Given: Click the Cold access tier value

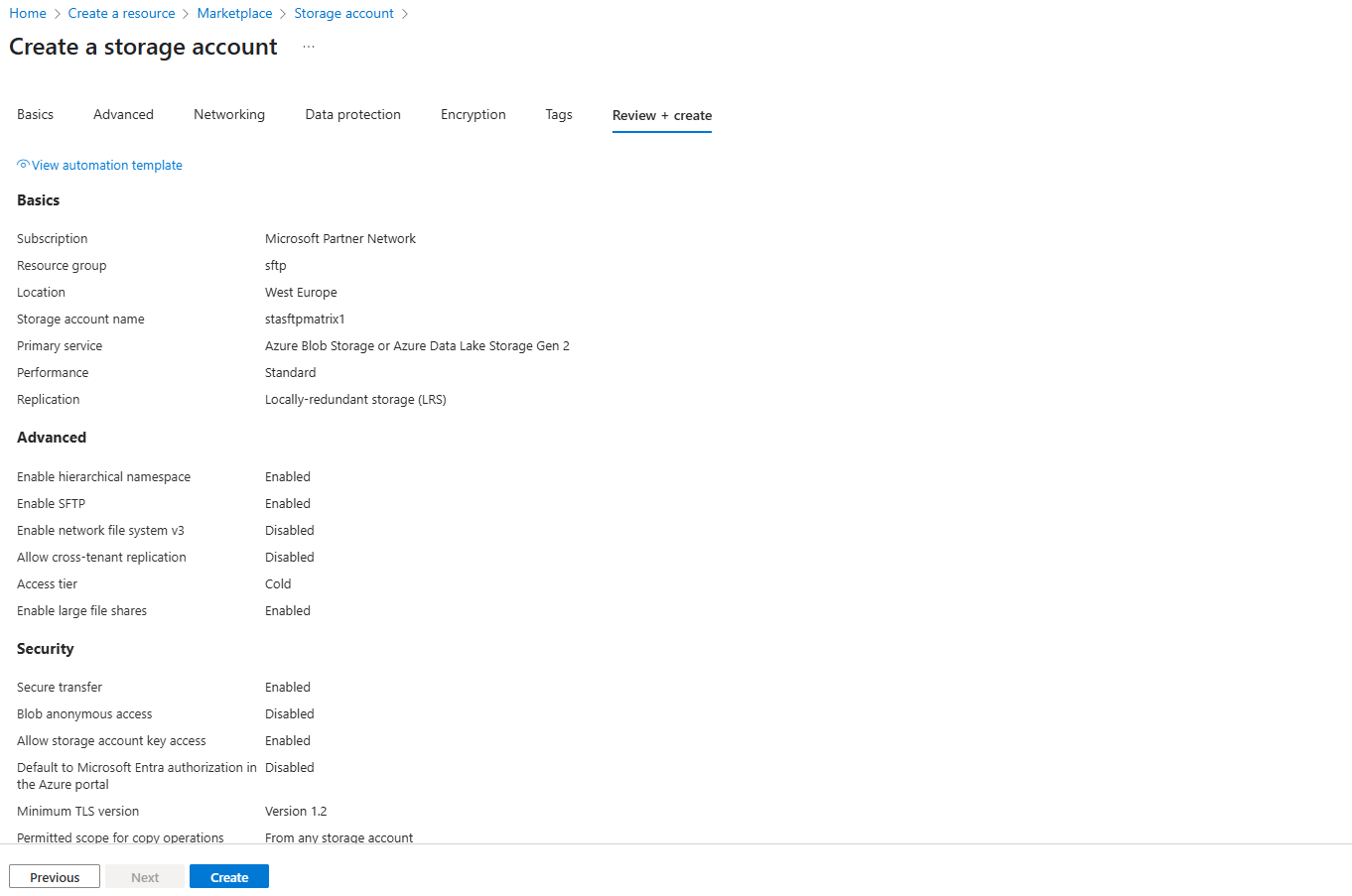Looking at the screenshot, I should 278,584.
